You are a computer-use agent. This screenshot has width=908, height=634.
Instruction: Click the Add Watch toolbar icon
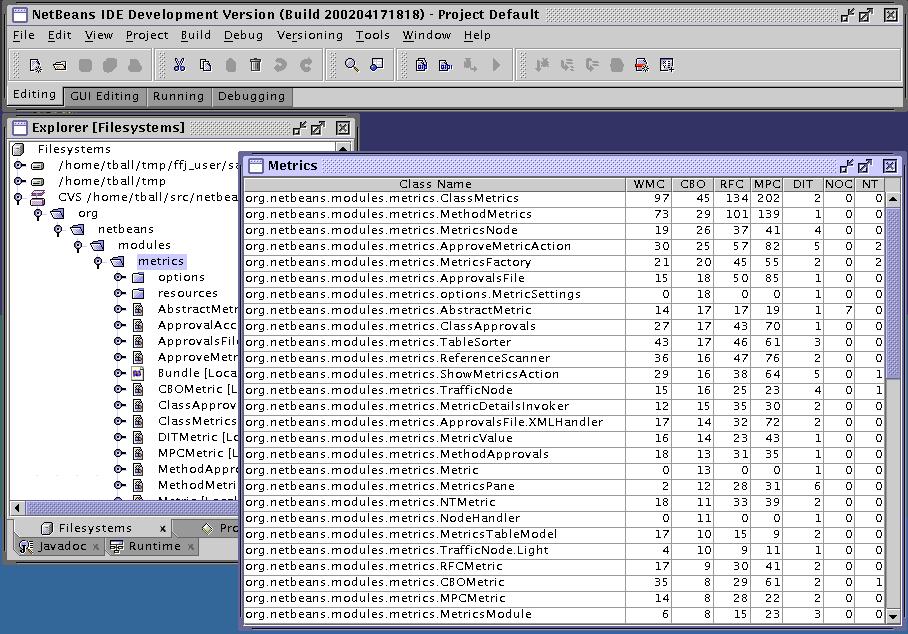[x=667, y=65]
